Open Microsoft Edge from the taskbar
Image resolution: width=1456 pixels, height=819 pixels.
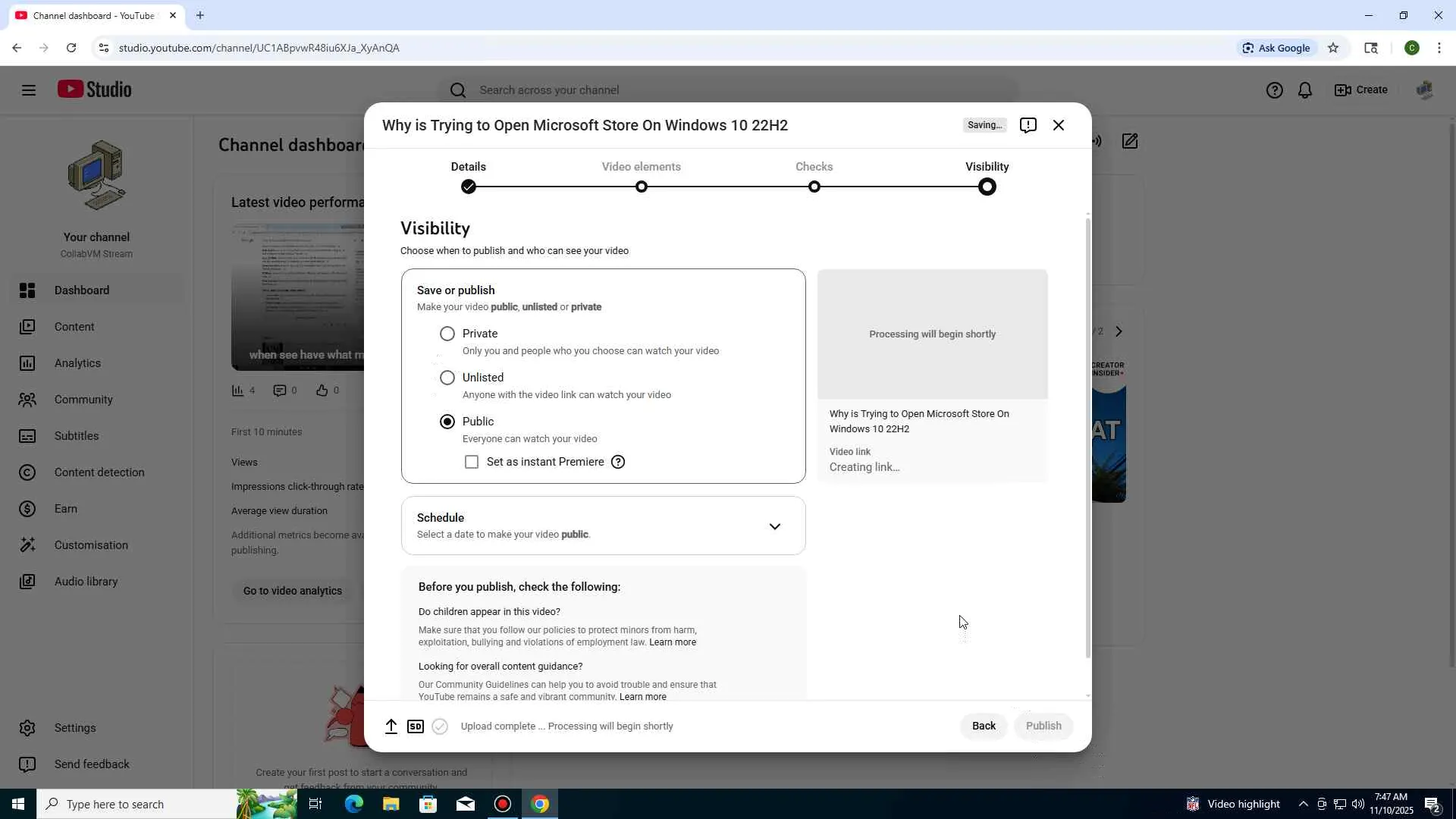click(x=354, y=804)
